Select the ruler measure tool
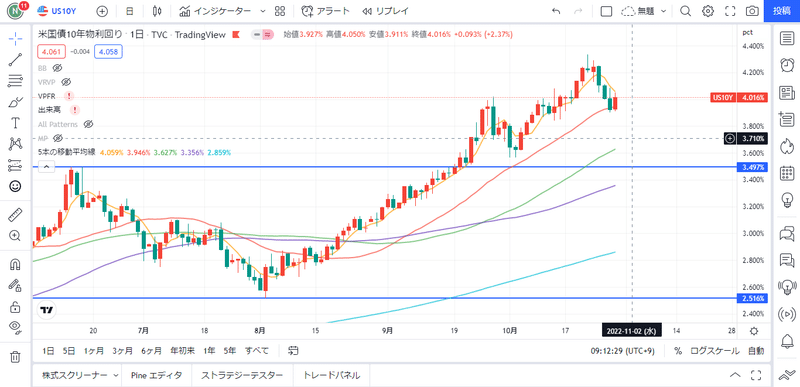The width and height of the screenshot is (800, 387). pyautogui.click(x=15, y=215)
